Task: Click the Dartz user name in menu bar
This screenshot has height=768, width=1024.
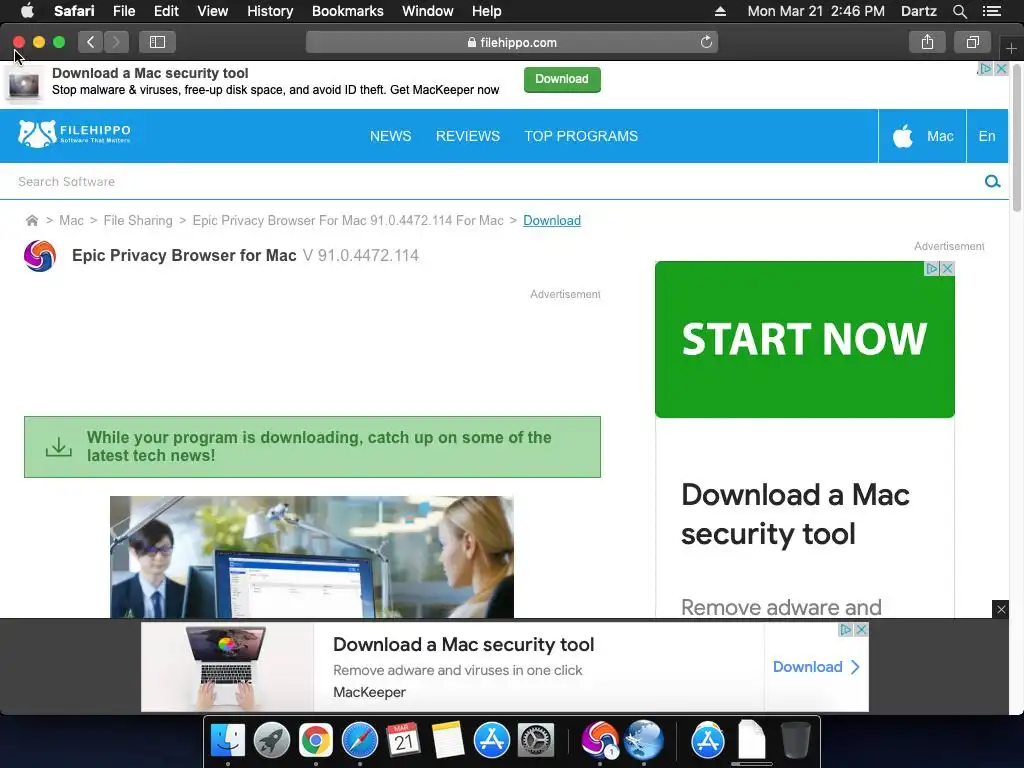Action: pyautogui.click(x=918, y=11)
